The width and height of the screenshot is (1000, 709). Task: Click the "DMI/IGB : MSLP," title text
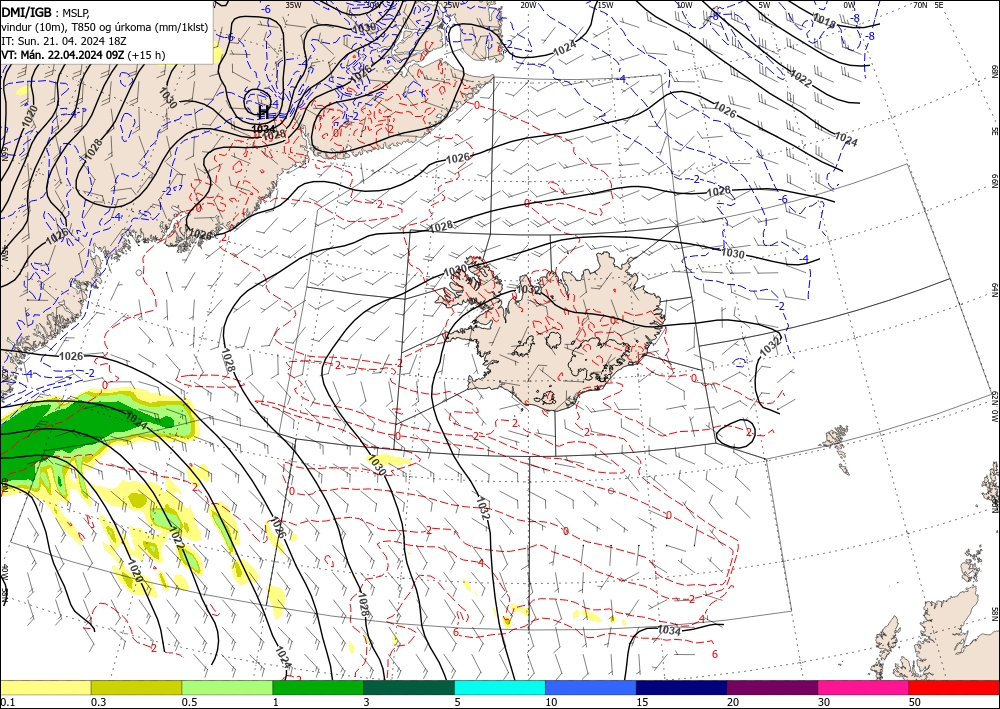pos(46,12)
